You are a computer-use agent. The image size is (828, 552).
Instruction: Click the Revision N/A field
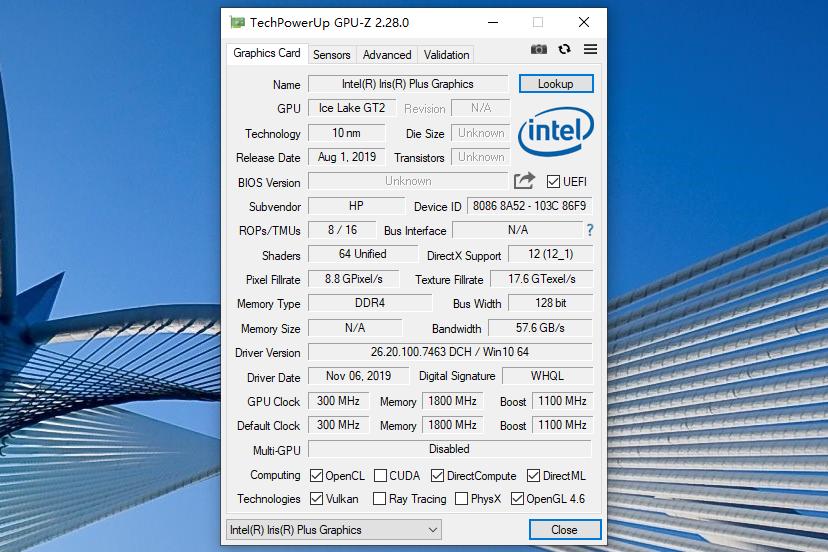click(x=481, y=108)
